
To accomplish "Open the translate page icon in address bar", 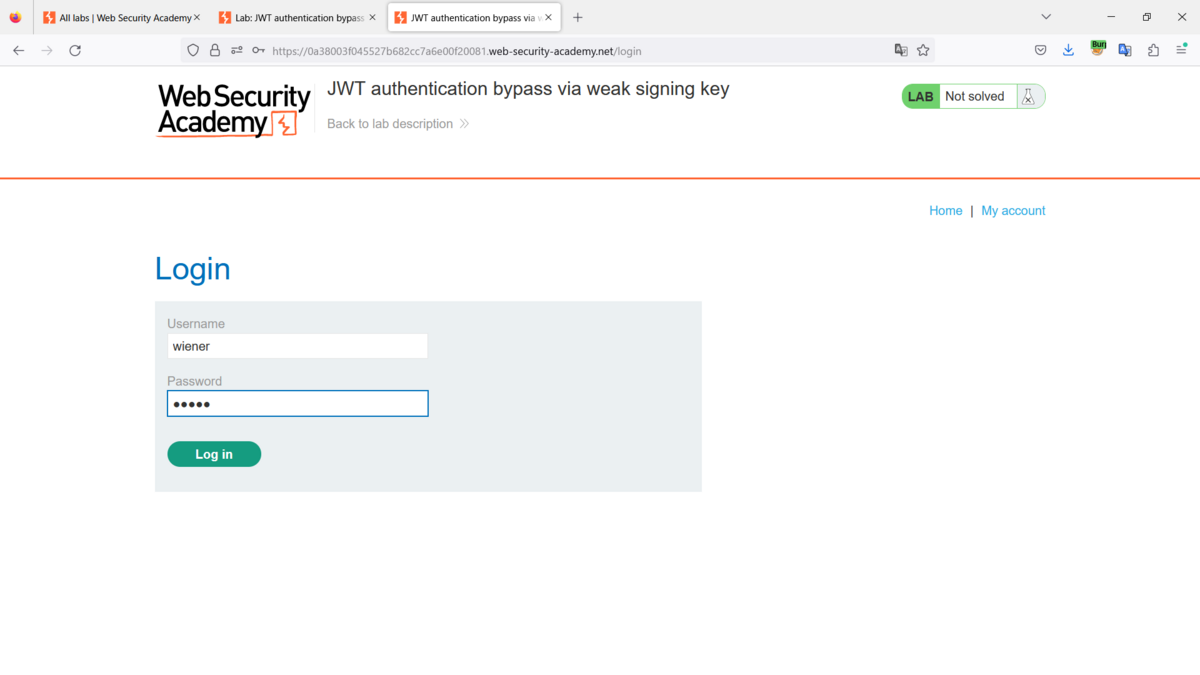I will [901, 50].
